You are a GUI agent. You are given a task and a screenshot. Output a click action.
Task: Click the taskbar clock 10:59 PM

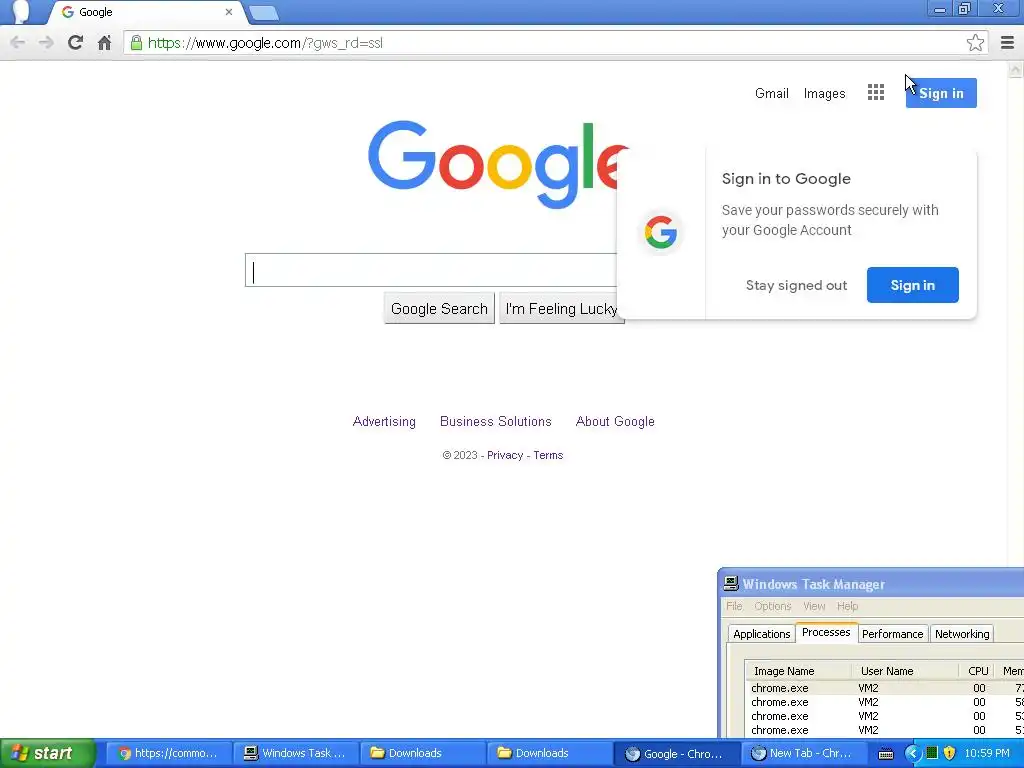click(x=987, y=754)
